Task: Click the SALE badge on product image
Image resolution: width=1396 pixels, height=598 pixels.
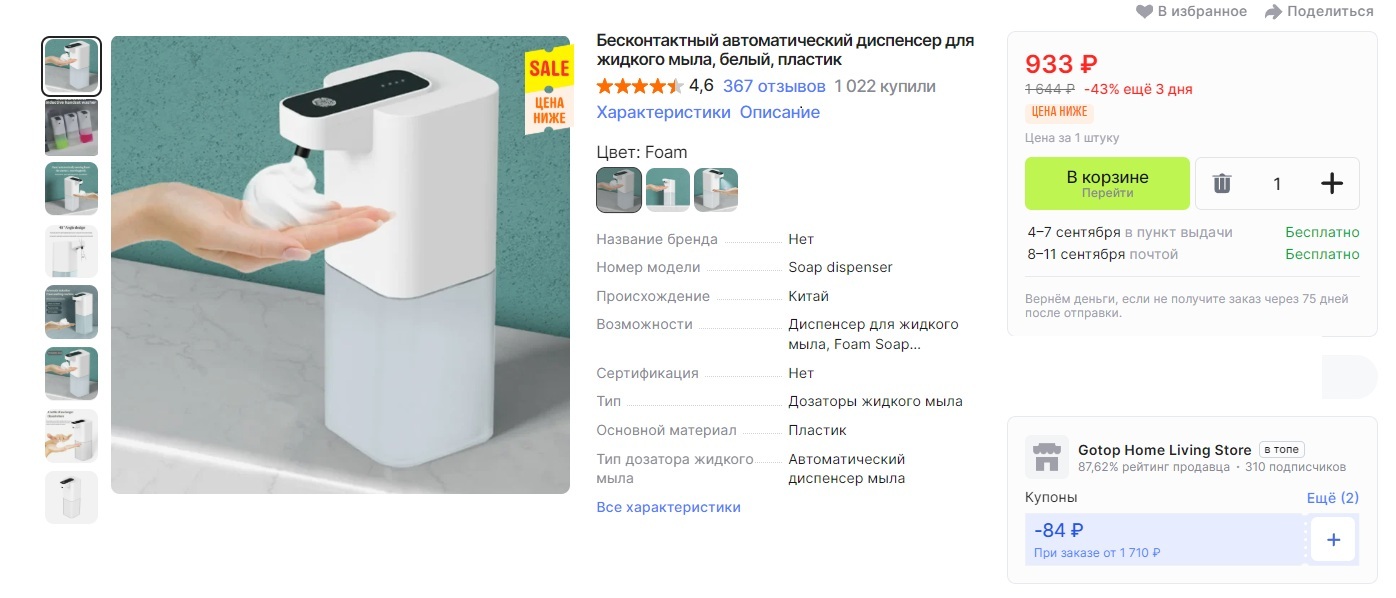Action: tap(549, 91)
